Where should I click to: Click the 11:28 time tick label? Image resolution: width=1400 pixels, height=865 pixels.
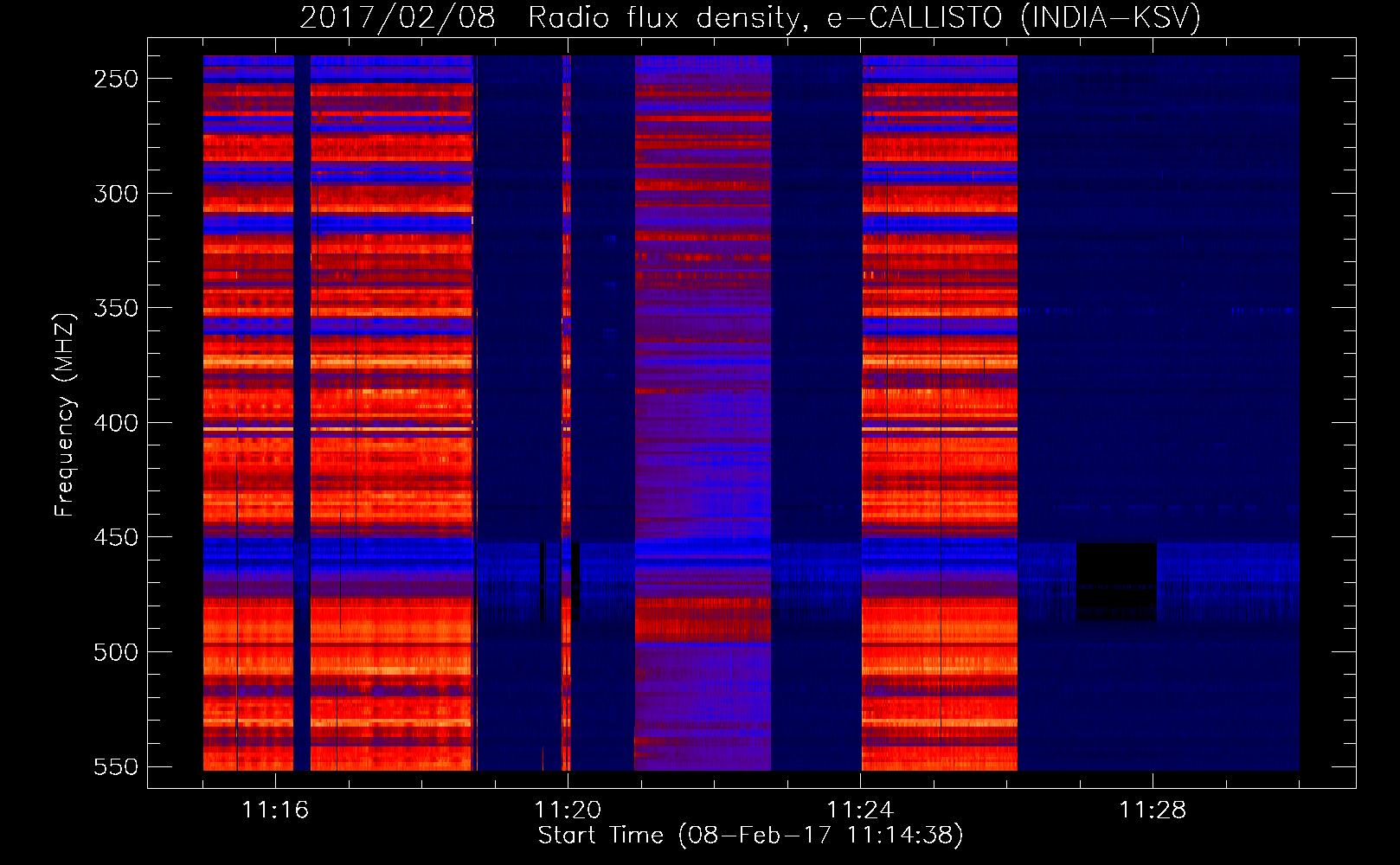[x=1153, y=810]
